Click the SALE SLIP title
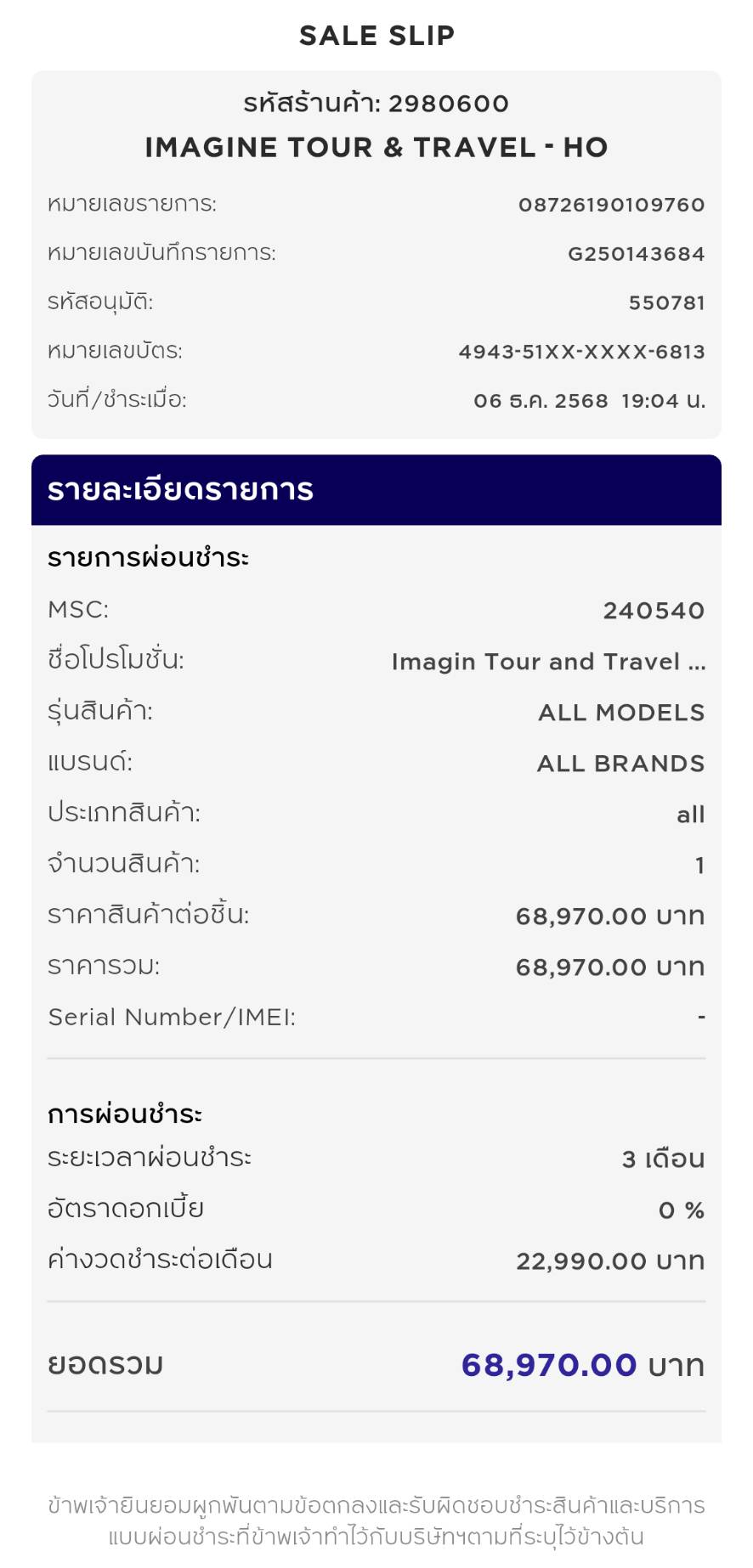The image size is (753, 1568). click(376, 36)
